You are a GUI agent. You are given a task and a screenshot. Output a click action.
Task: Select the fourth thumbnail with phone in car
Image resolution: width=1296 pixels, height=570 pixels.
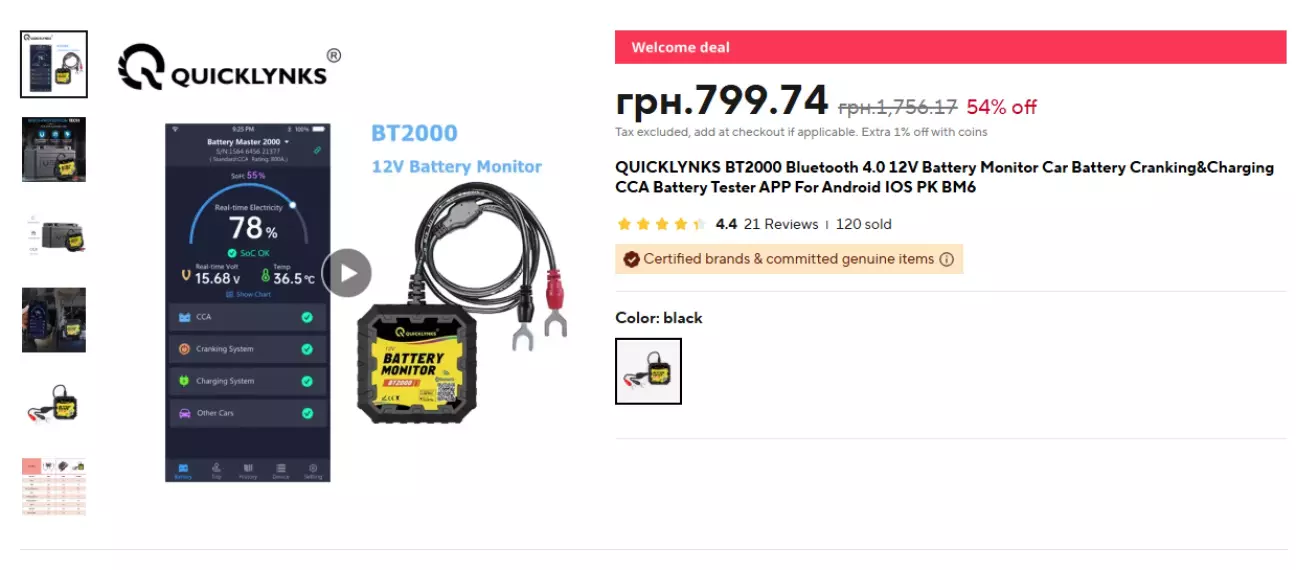pos(54,320)
